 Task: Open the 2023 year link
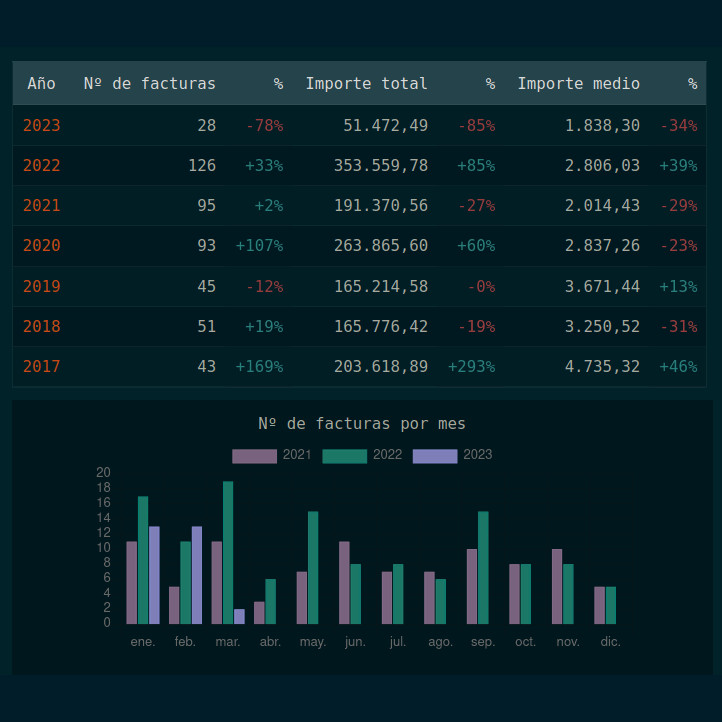pos(42,126)
